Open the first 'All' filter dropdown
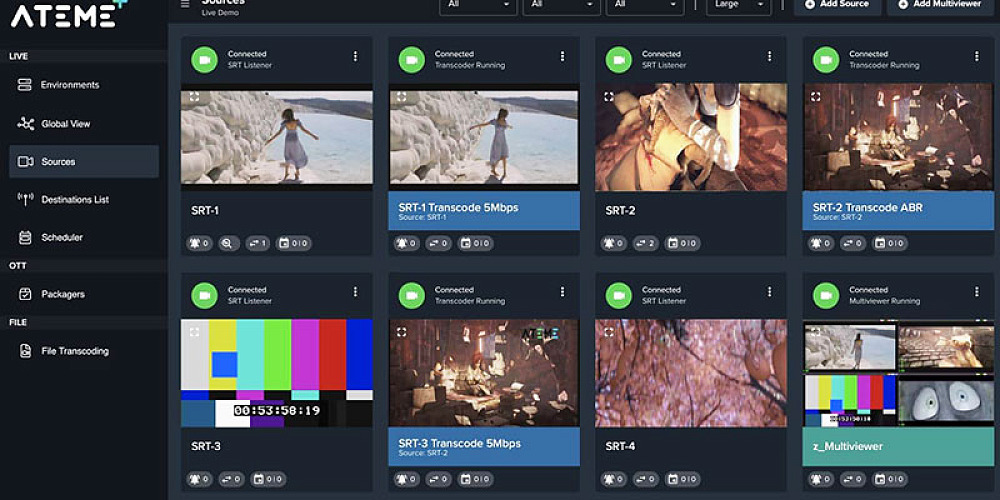 [x=477, y=5]
